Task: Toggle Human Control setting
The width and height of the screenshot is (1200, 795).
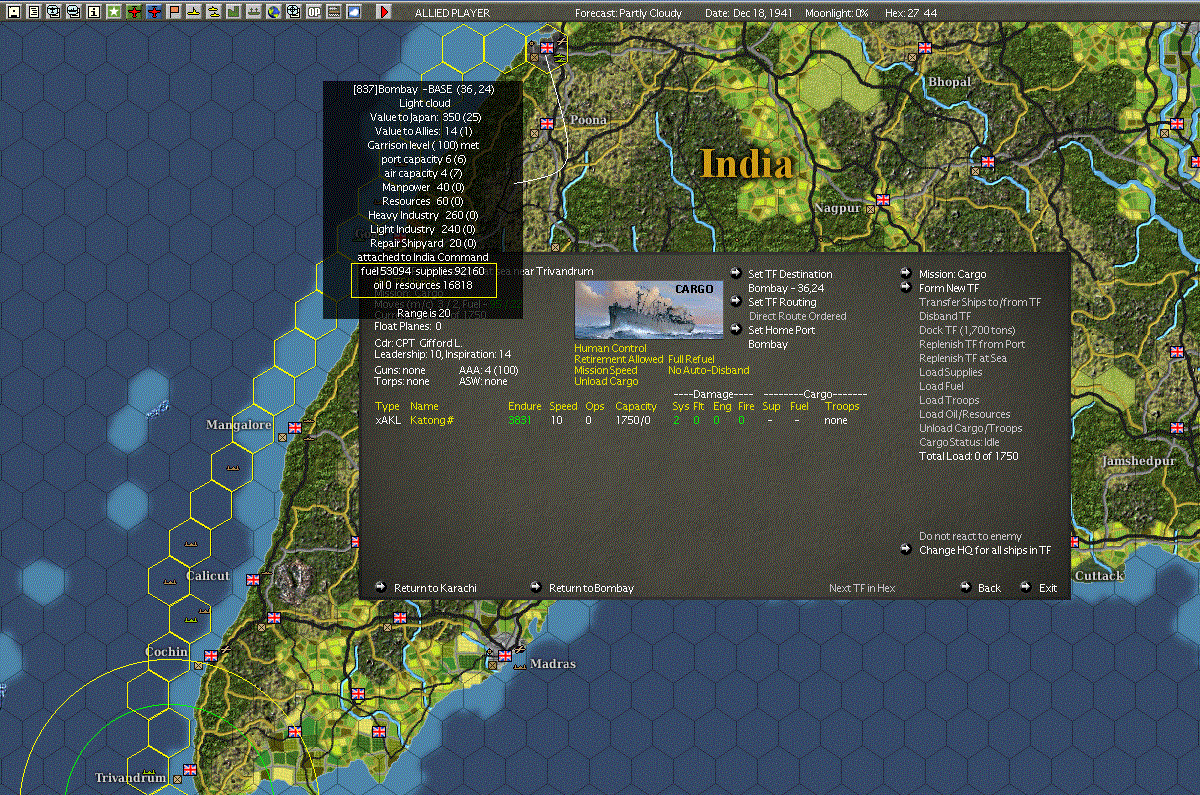Action: (x=610, y=348)
